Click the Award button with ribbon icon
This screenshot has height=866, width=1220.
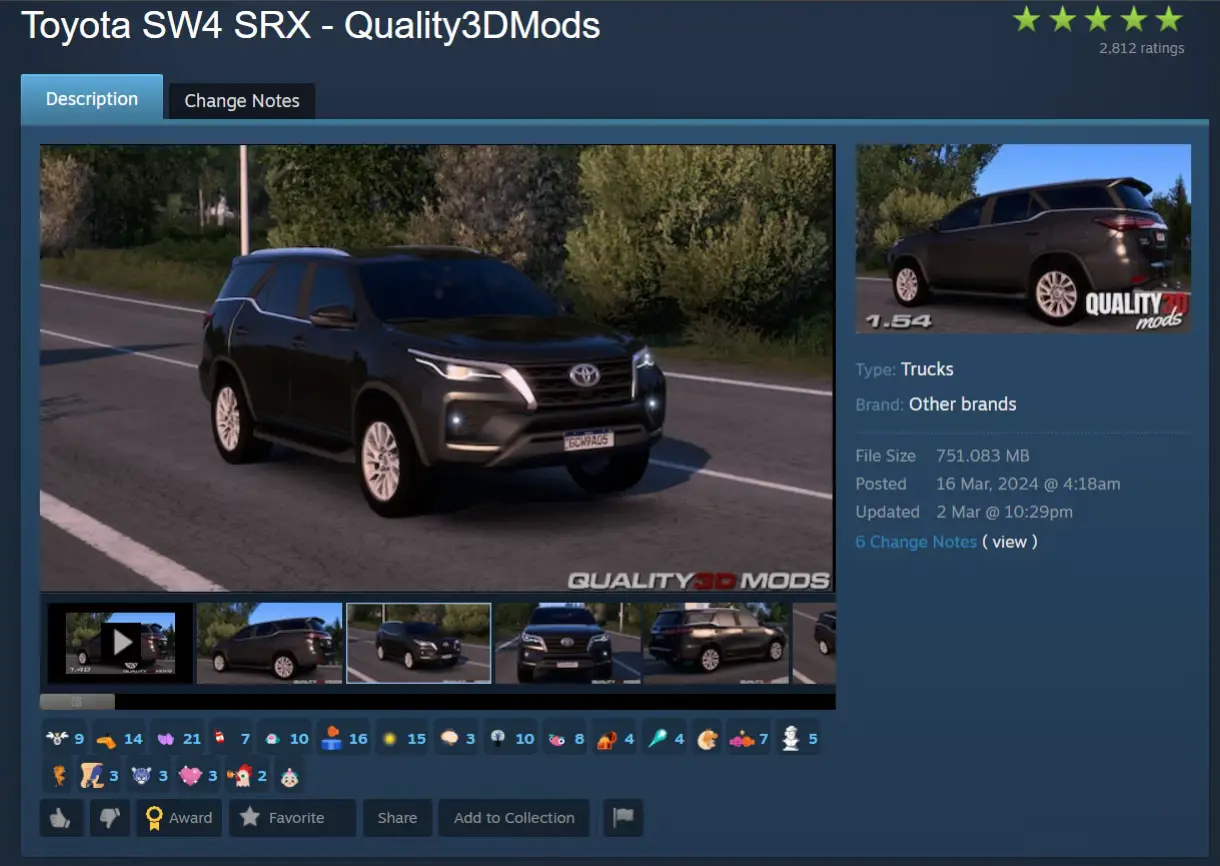179,817
